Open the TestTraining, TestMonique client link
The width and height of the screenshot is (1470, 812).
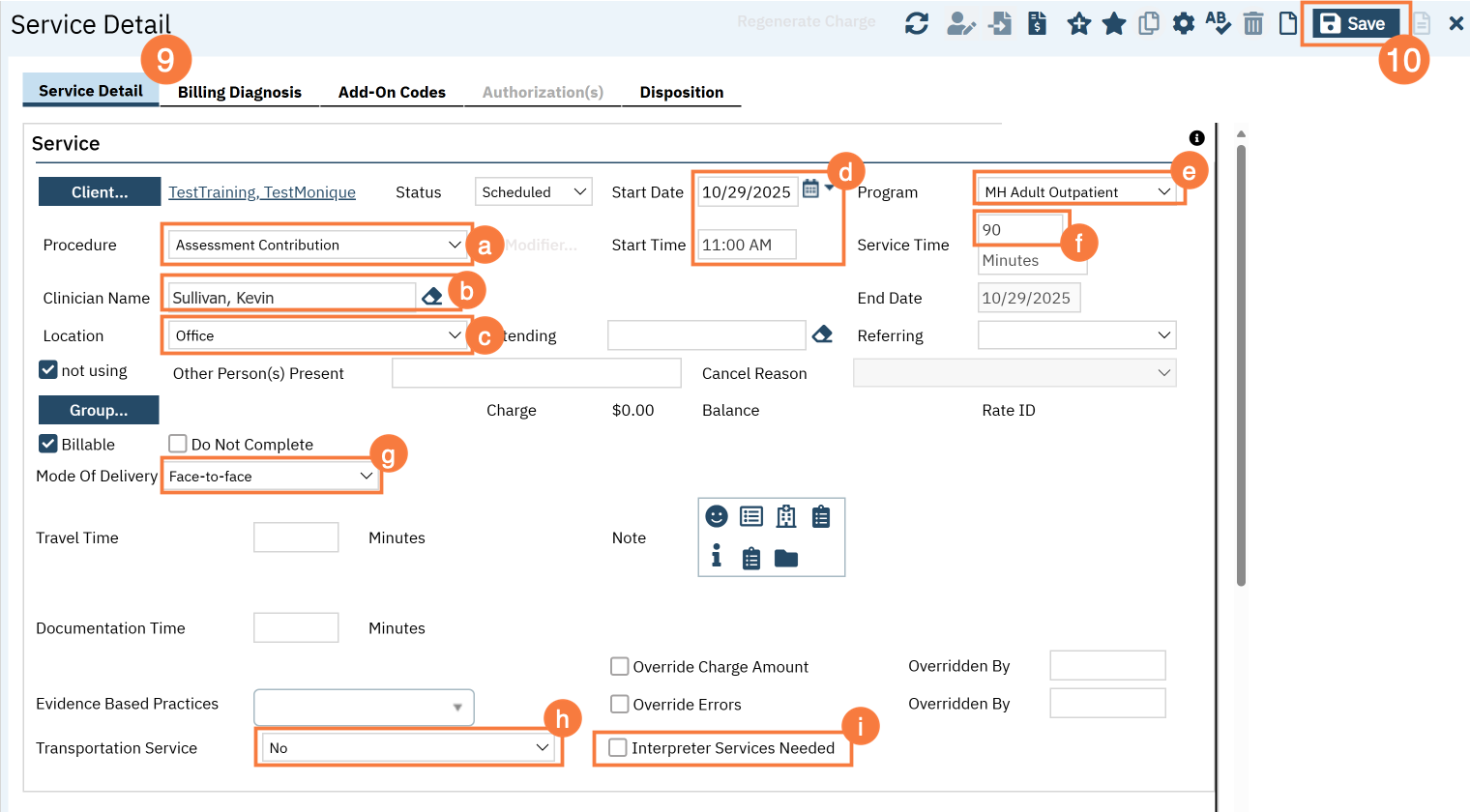262,192
